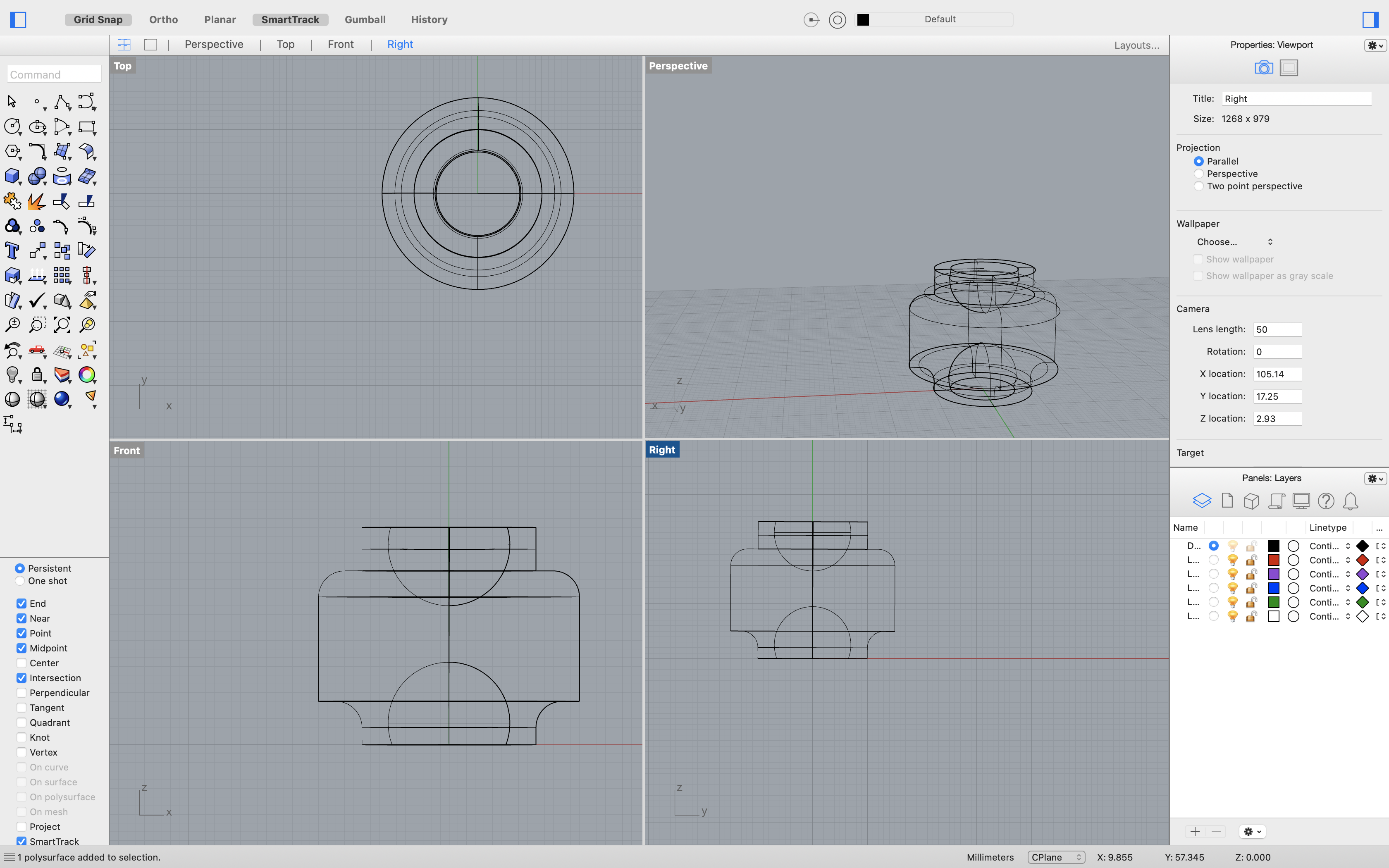Image resolution: width=1389 pixels, height=868 pixels.
Task: Click the purple layer color swatch
Action: click(1273, 574)
